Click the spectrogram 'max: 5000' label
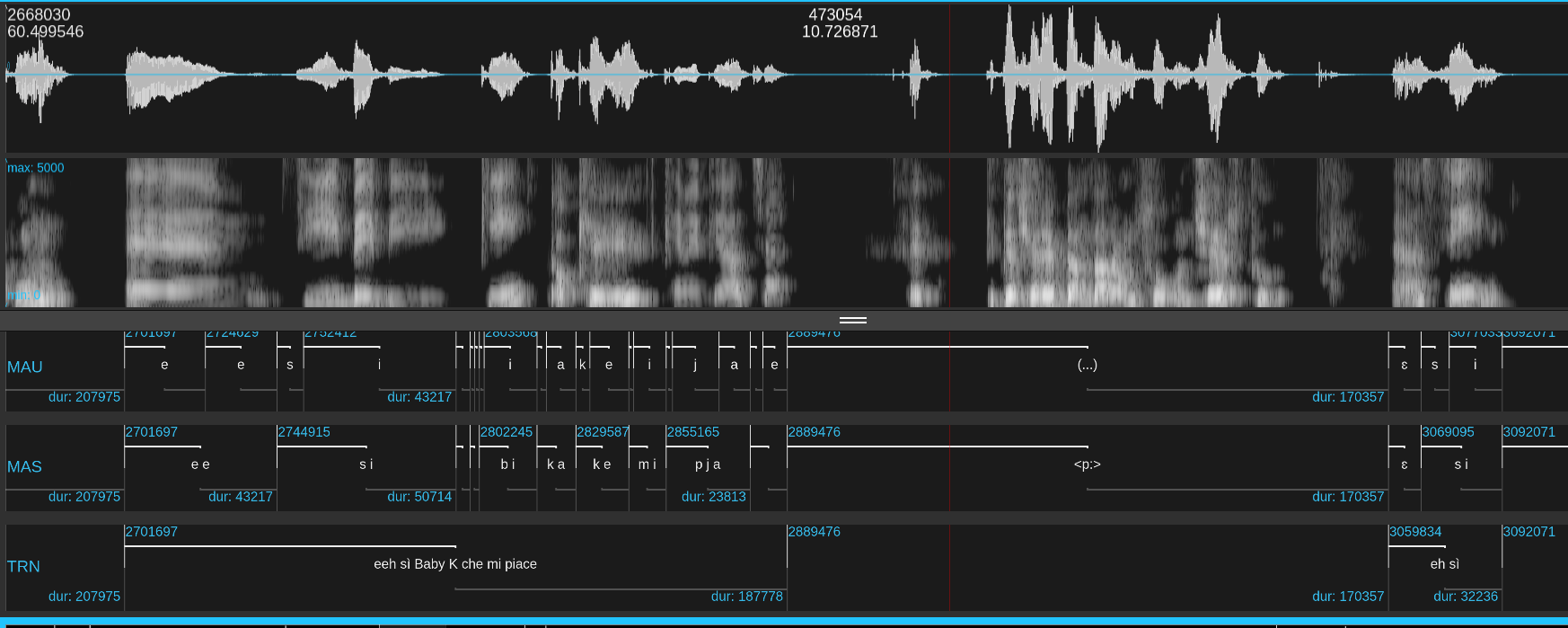This screenshot has width=1568, height=628. [x=36, y=168]
